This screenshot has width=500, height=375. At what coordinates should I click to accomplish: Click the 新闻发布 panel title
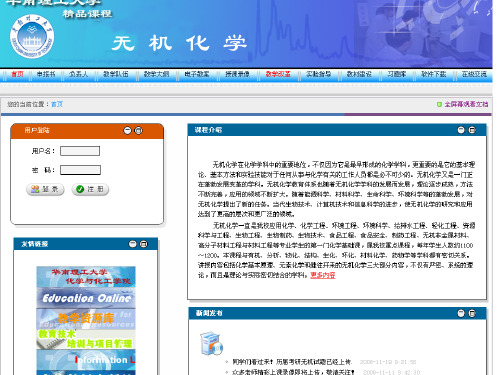point(209,313)
